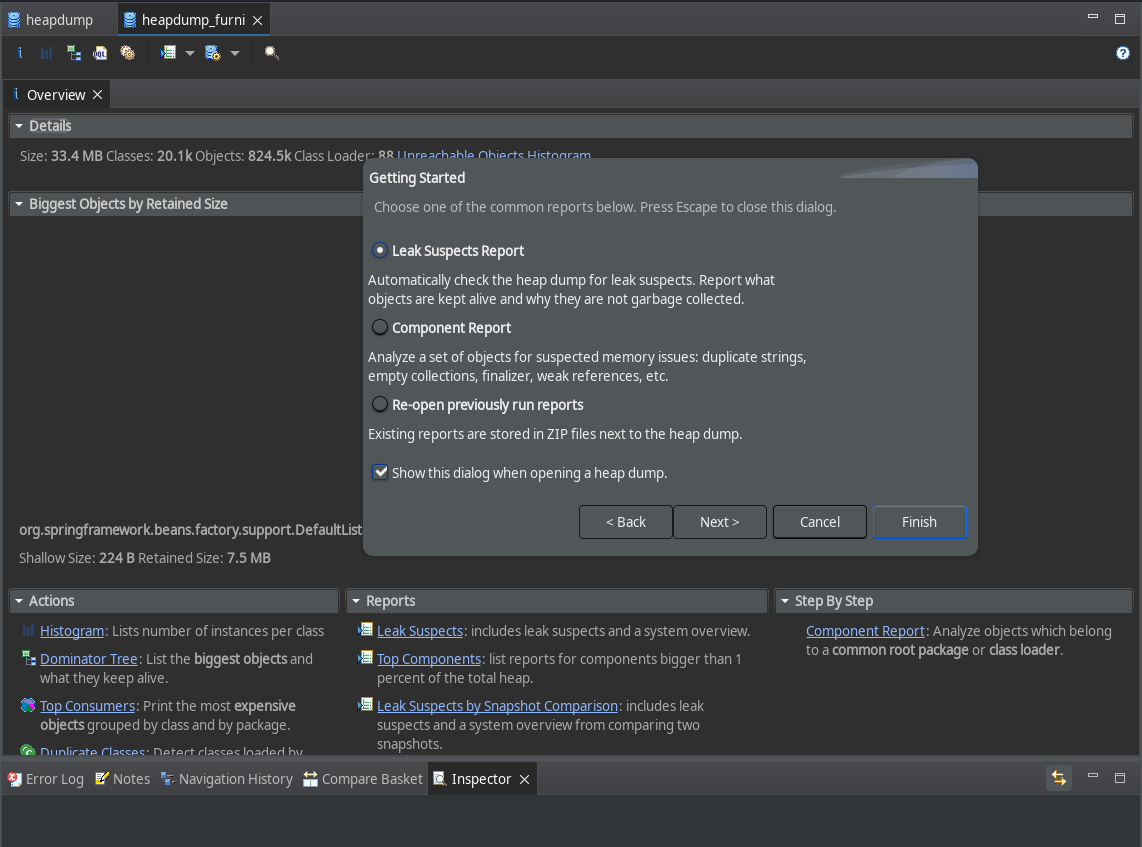The image size is (1142, 847).
Task: Collapse the Actions section
Action: pos(19,601)
